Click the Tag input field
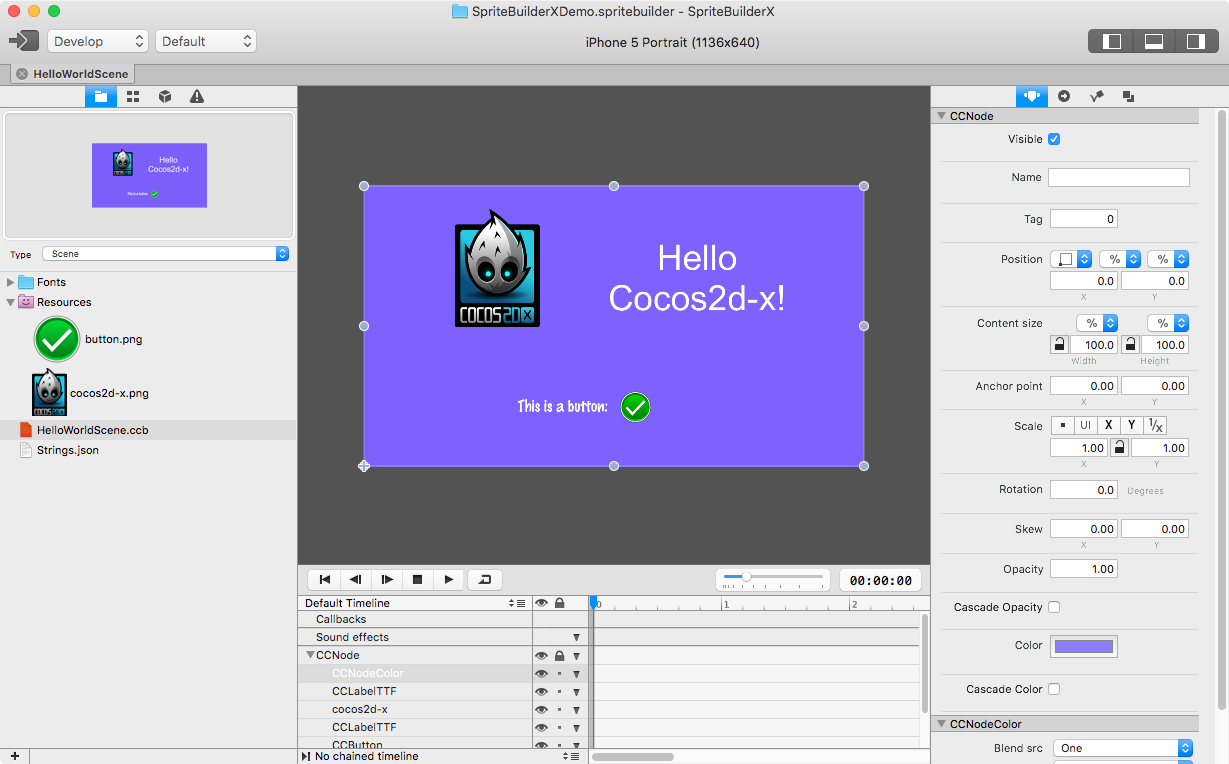 point(1084,219)
